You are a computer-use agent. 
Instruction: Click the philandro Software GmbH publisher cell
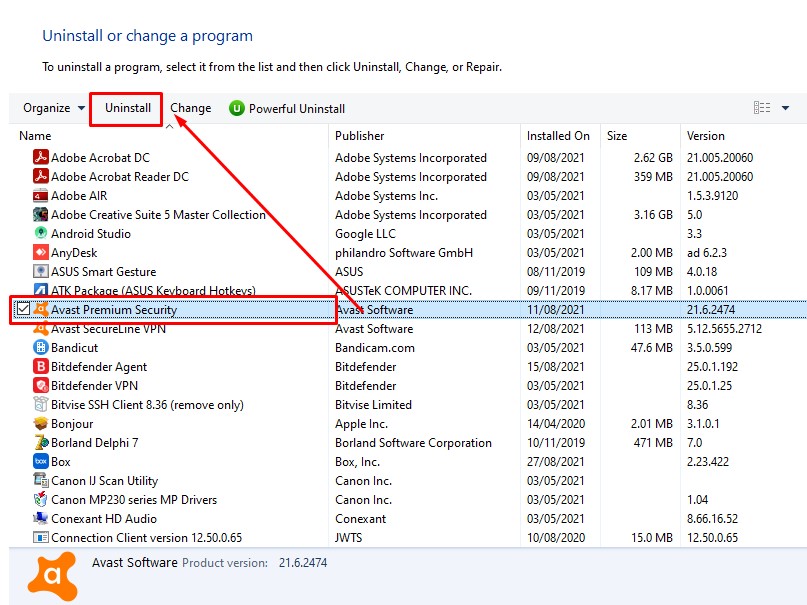(404, 253)
